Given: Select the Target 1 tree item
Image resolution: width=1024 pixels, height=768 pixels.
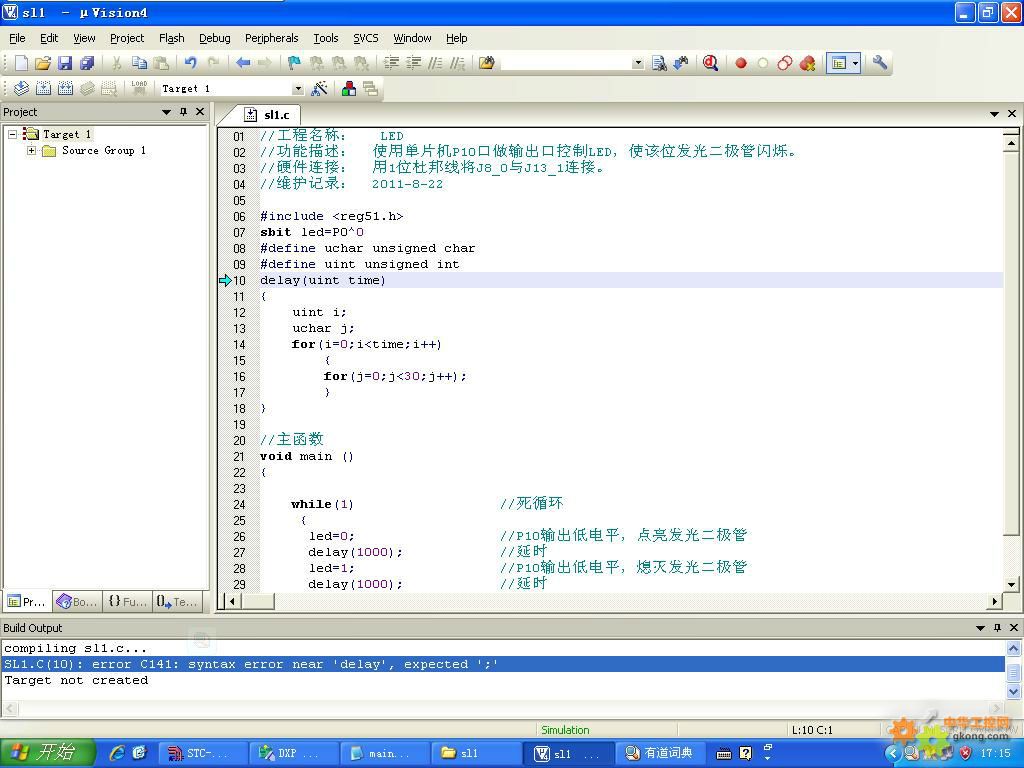Looking at the screenshot, I should (x=67, y=134).
